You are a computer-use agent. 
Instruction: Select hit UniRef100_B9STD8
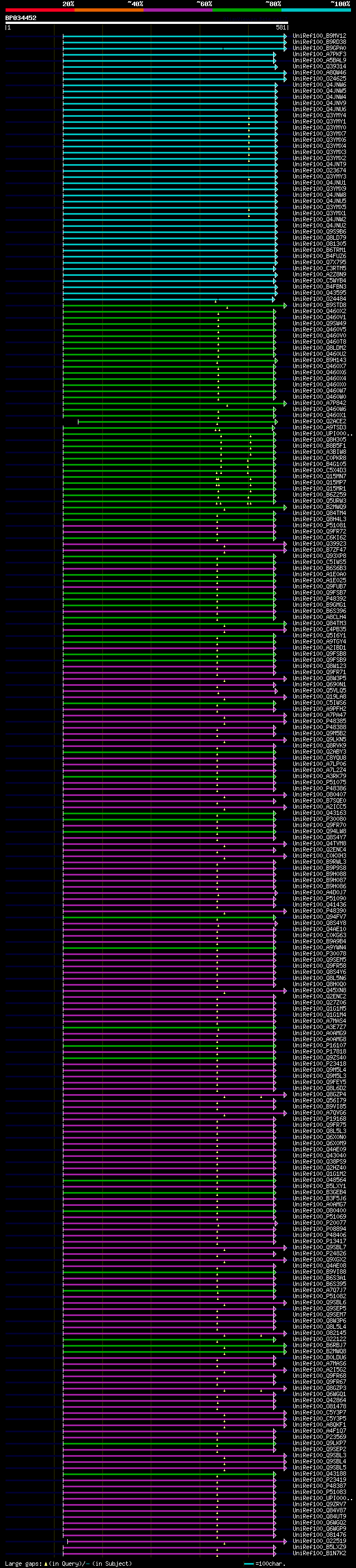tap(319, 305)
